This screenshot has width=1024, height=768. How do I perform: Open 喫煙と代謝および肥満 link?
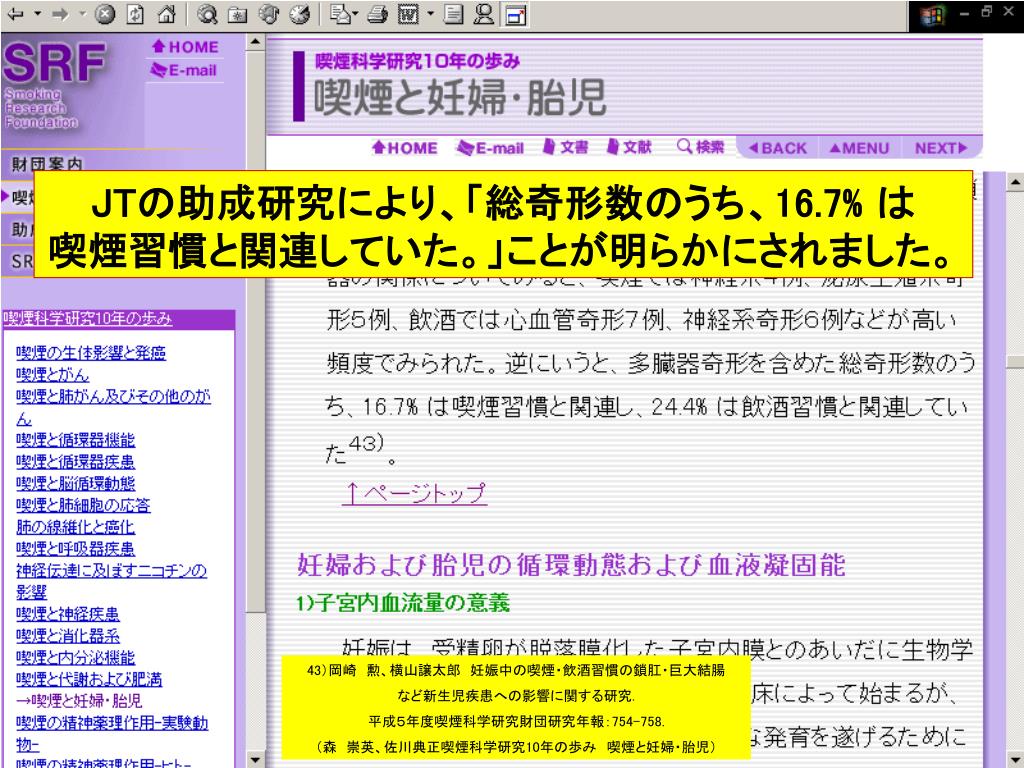pyautogui.click(x=89, y=679)
